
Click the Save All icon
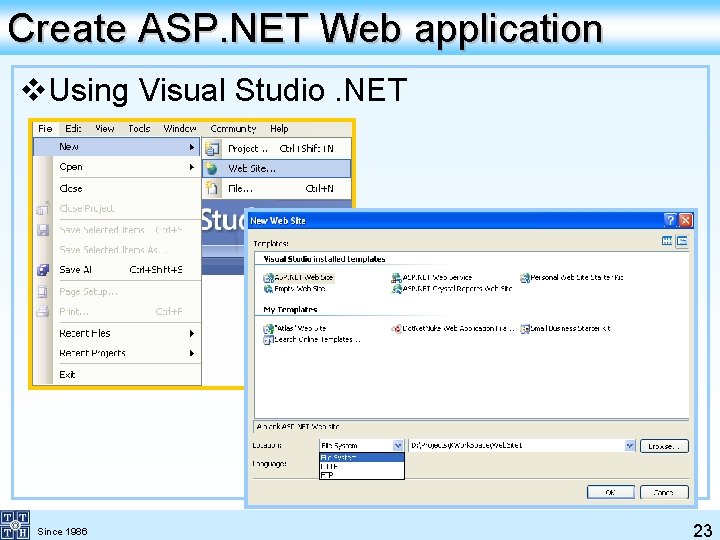click(x=43, y=270)
